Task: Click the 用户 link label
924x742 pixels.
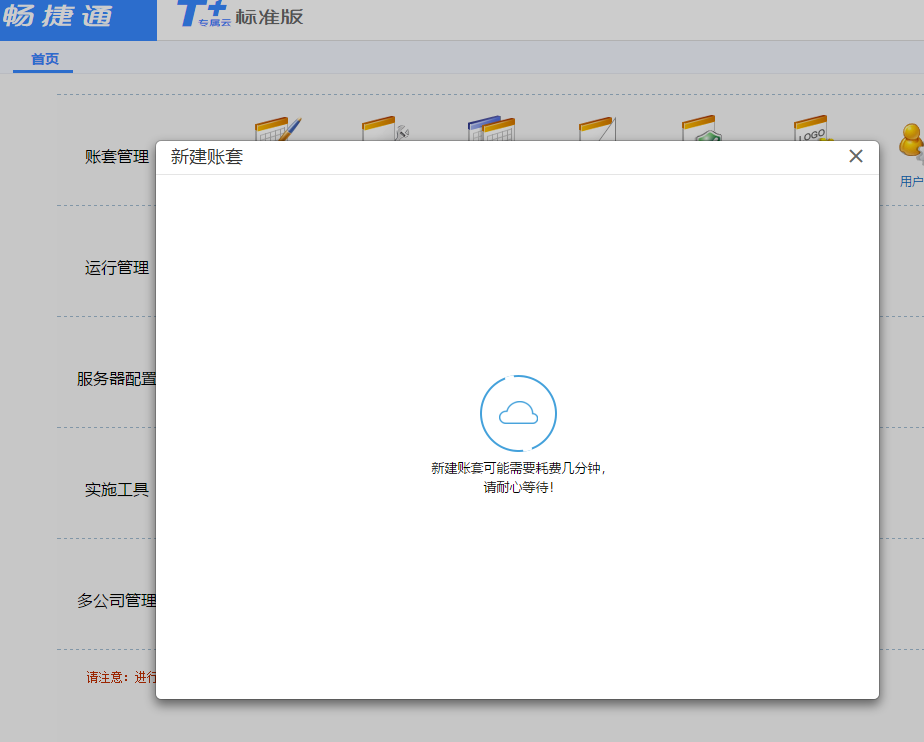Action: tap(912, 182)
